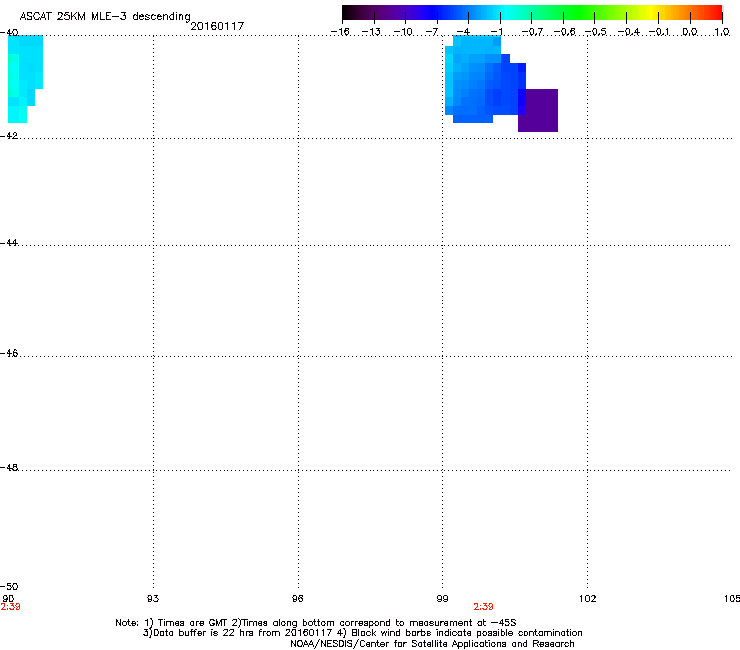Click the 90 longitude axis label
The image size is (740, 650).
tap(8, 599)
